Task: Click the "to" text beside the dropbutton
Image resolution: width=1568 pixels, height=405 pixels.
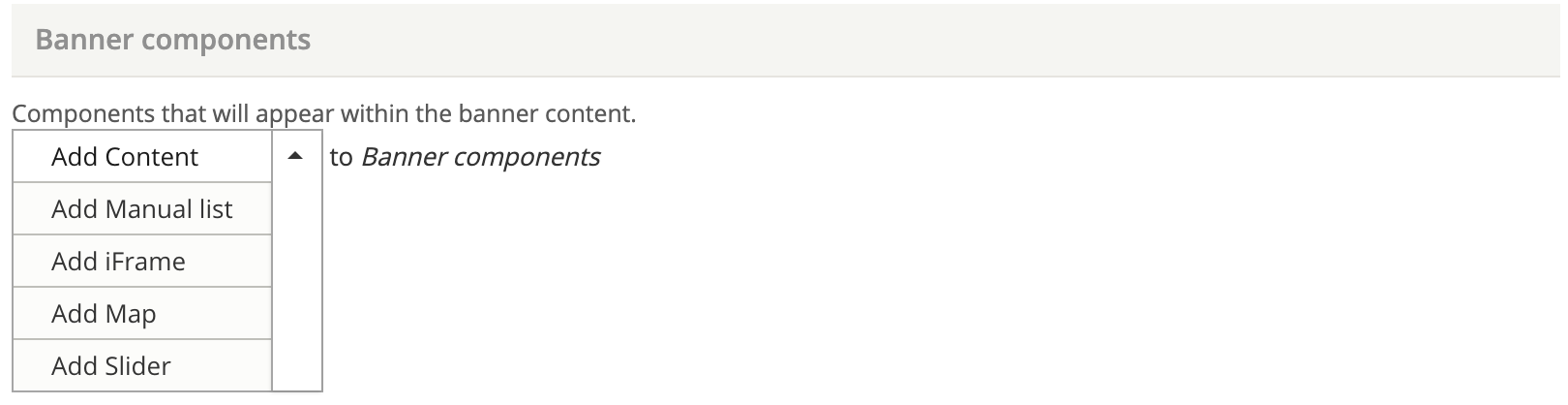Action: [x=341, y=157]
